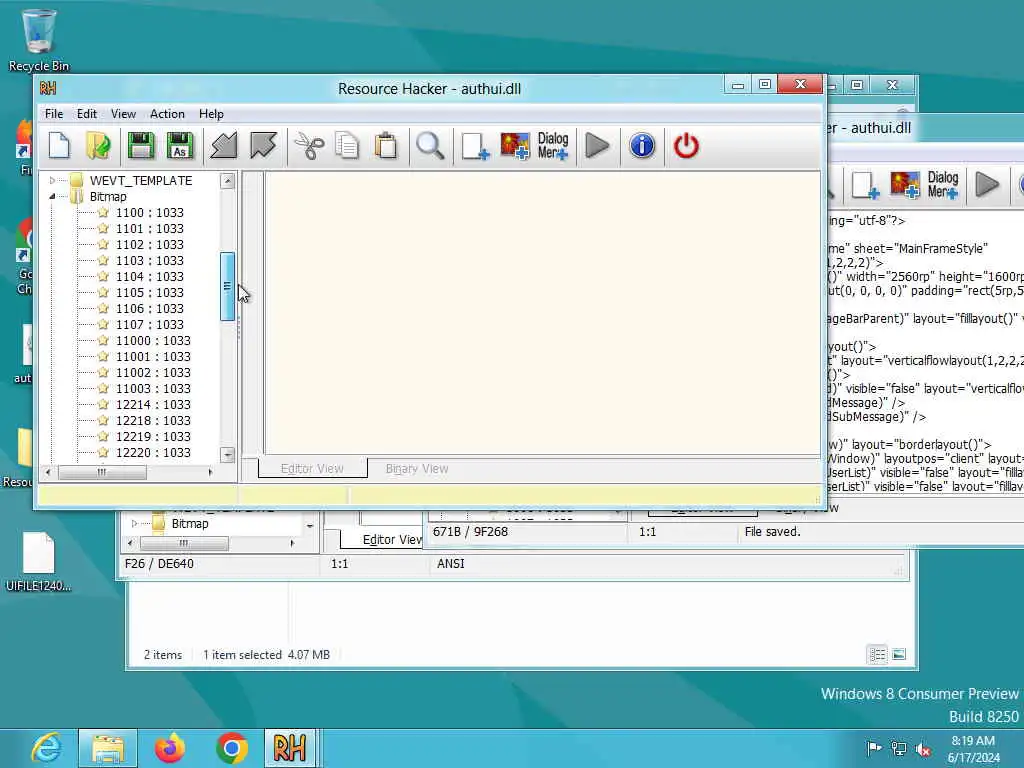The height and width of the screenshot is (768, 1024).
Task: Click the Save As floppy icon
Action: point(180,146)
